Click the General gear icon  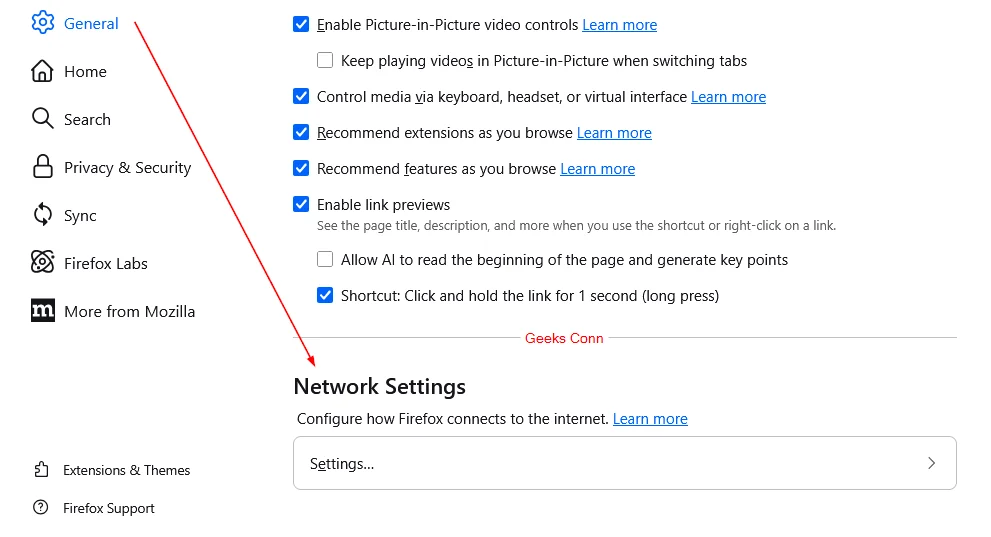[42, 23]
